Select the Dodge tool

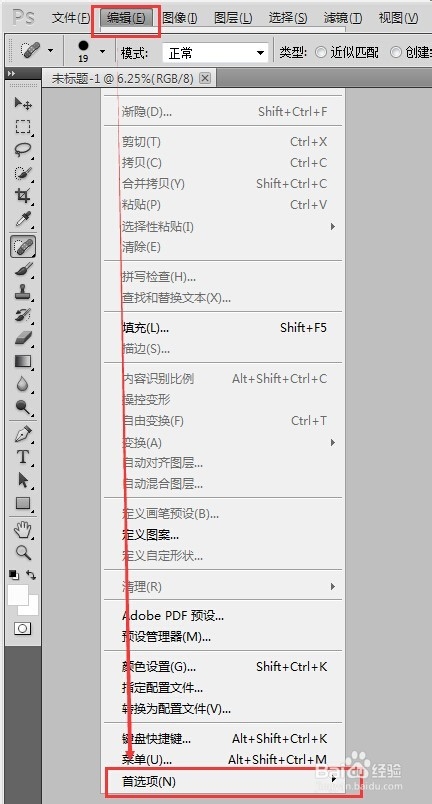(23, 408)
